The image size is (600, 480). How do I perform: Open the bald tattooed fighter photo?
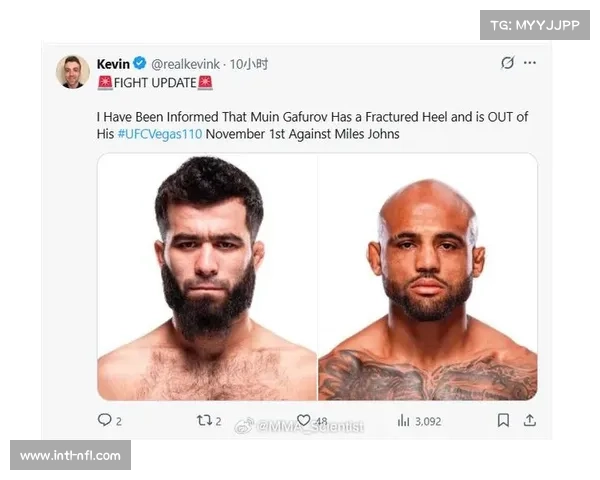point(428,277)
